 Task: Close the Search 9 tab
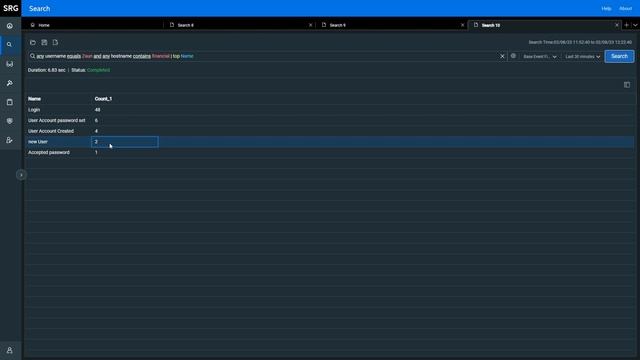click(x=462, y=25)
